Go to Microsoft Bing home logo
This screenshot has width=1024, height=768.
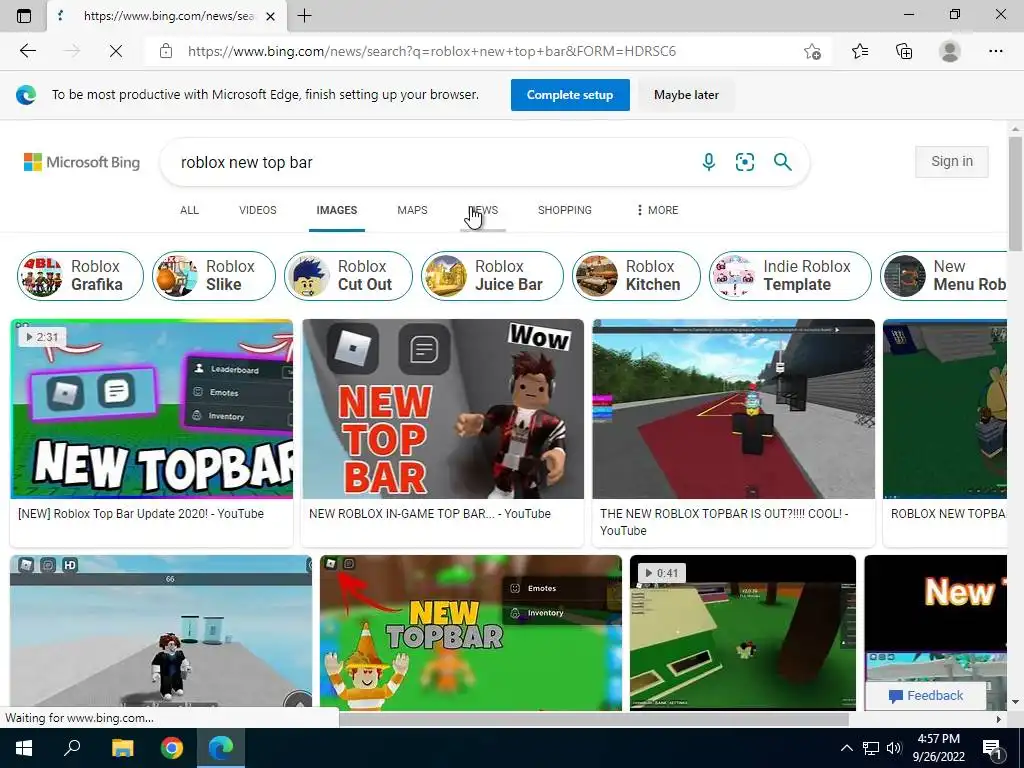pos(82,162)
